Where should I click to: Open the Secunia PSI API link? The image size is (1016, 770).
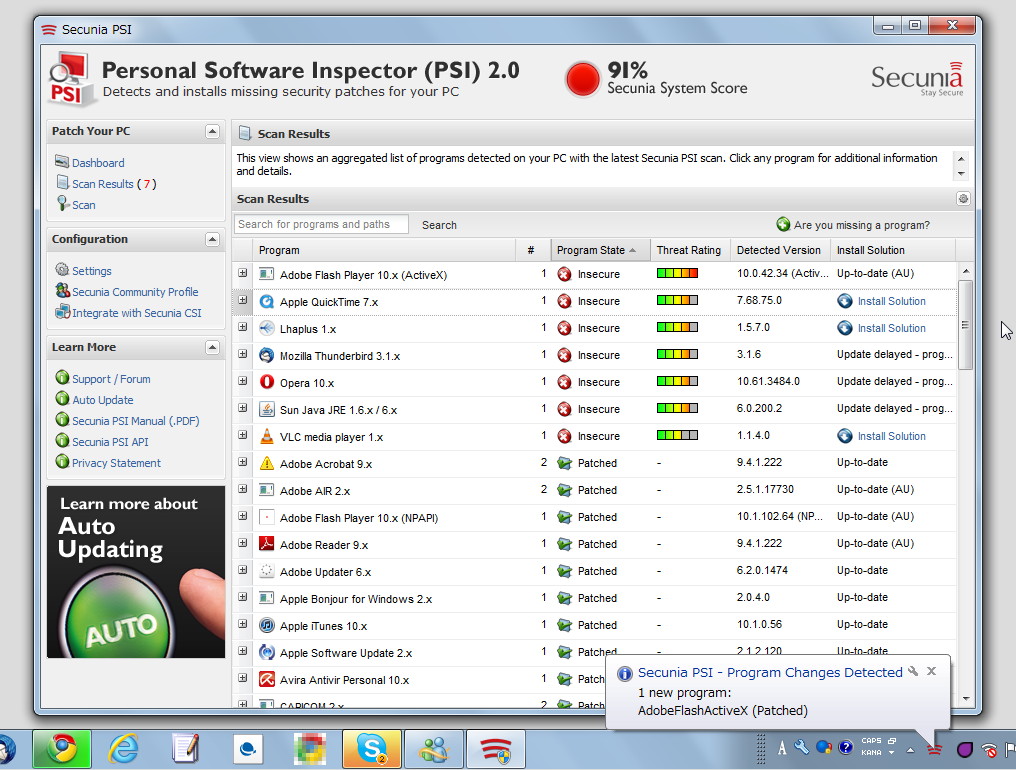pos(110,442)
